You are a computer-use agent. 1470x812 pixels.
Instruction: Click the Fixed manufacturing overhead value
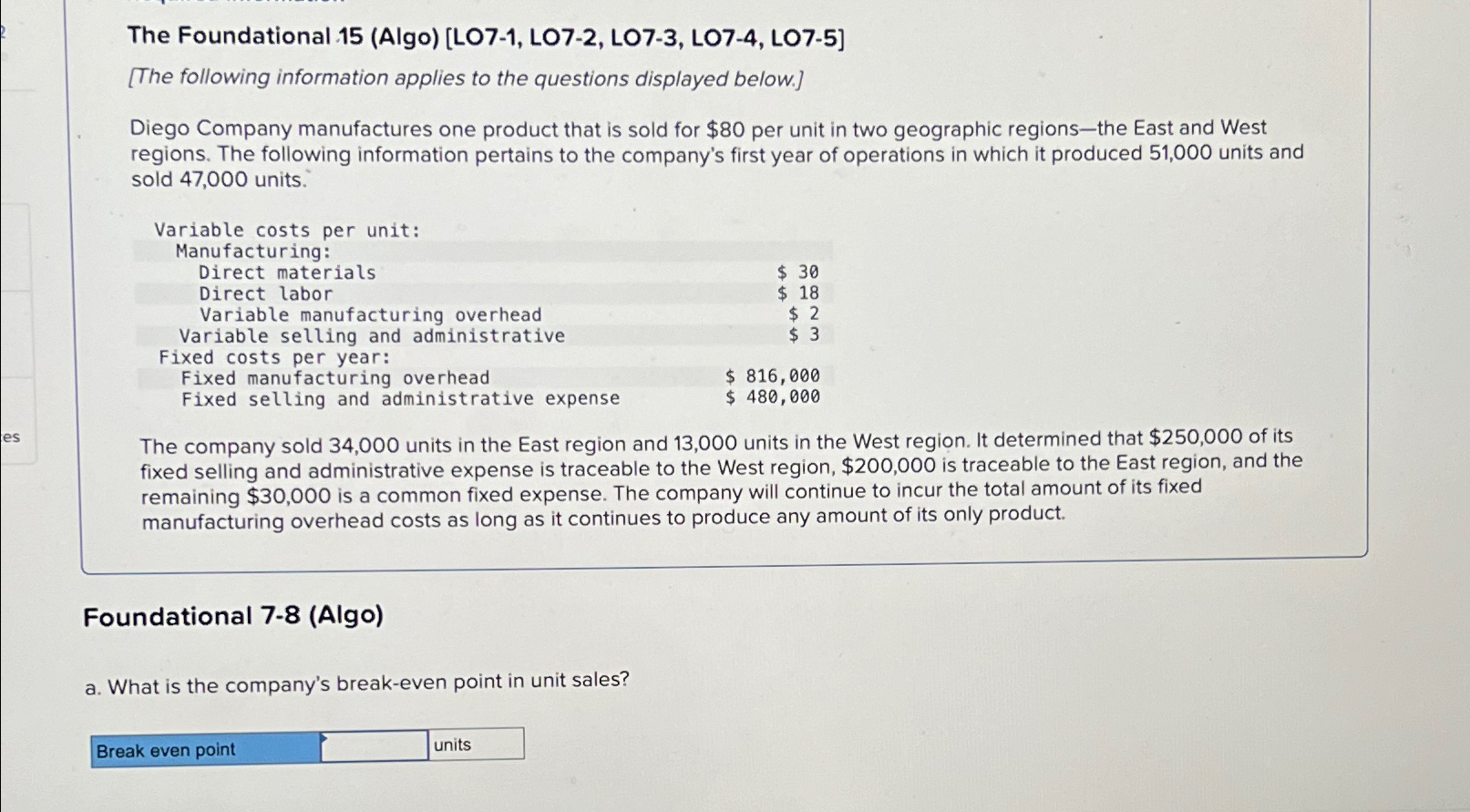[x=772, y=377]
